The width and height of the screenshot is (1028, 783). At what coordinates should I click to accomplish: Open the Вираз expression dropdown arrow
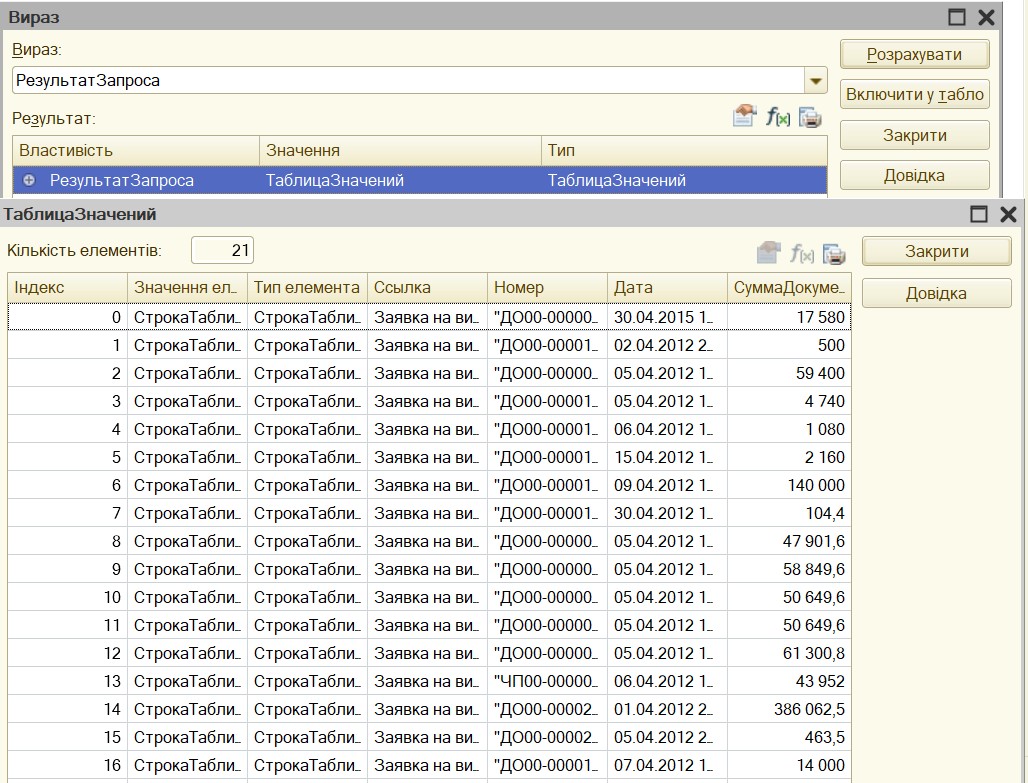pyautogui.click(x=816, y=81)
